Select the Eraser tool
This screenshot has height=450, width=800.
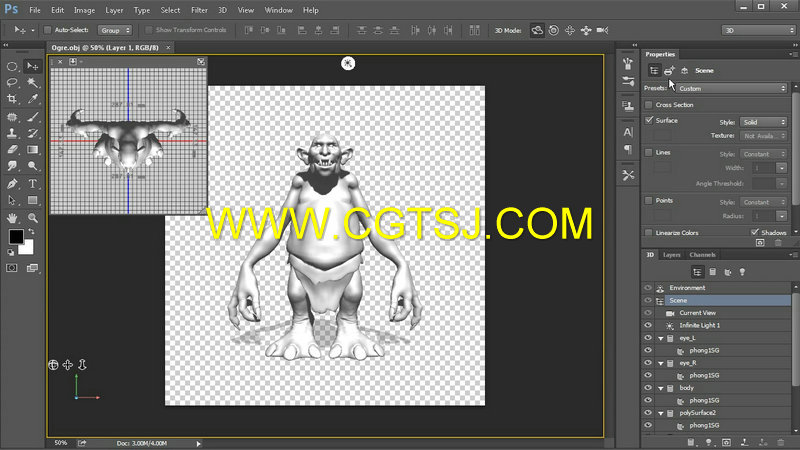point(12,149)
